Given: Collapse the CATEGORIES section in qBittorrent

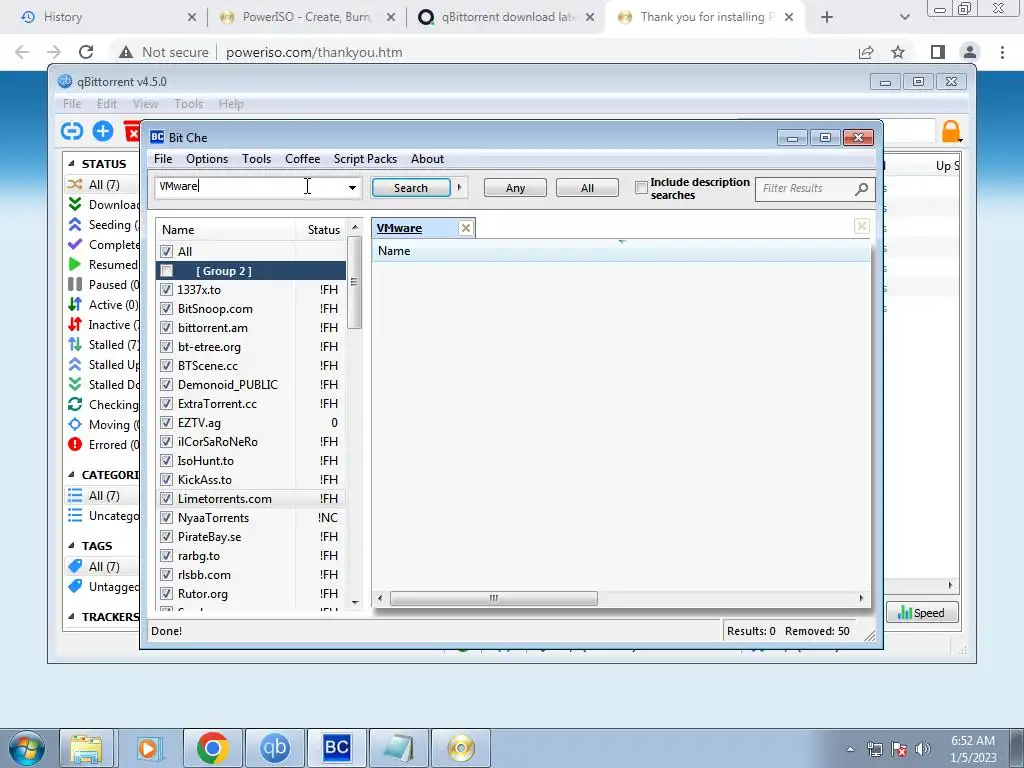Looking at the screenshot, I should (x=71, y=475).
